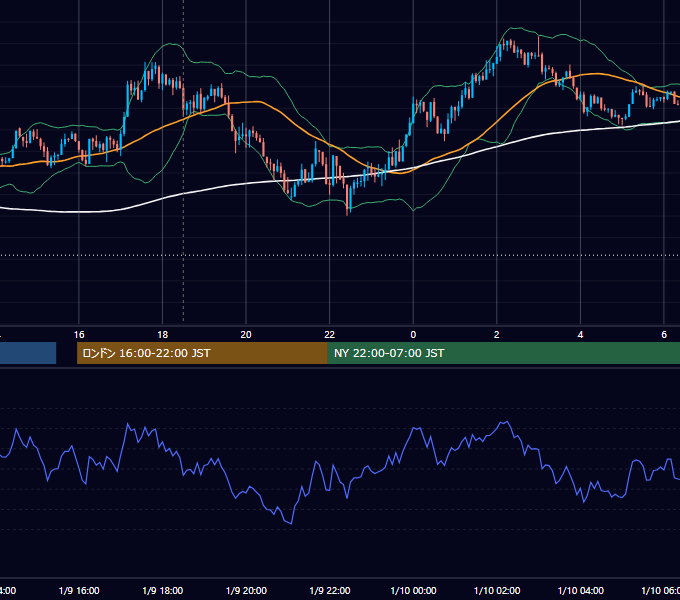Click the 4 hour label on price chart axis
Image resolution: width=680 pixels, height=600 pixels.
[x=580, y=335]
